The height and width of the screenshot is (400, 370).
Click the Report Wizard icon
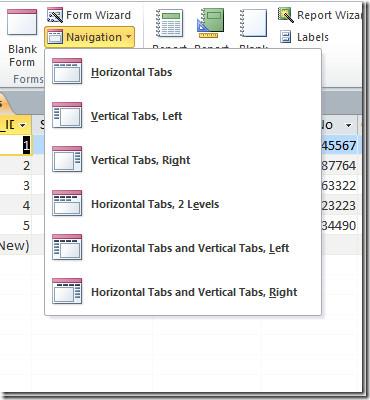click(286, 15)
